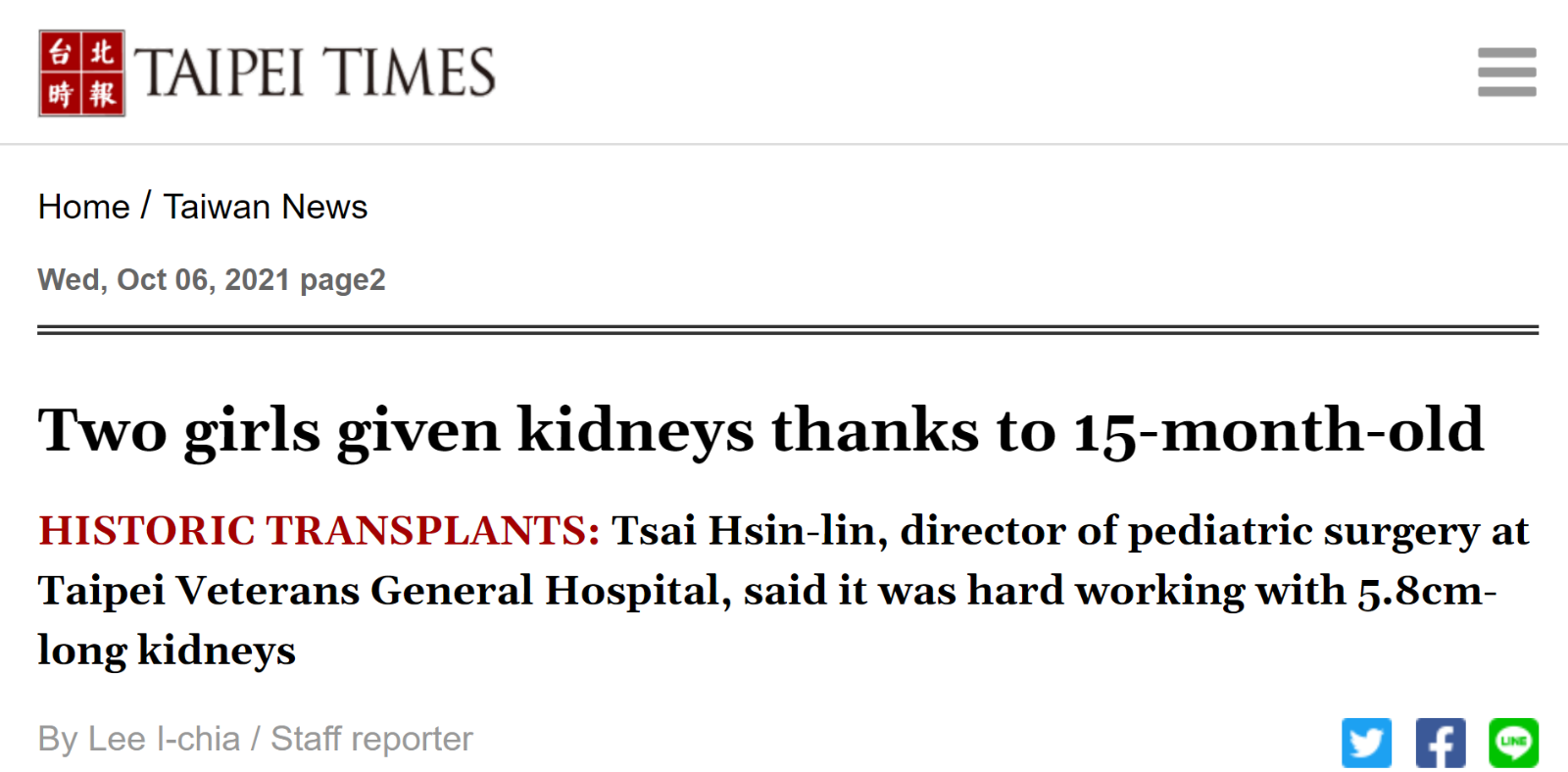The width and height of the screenshot is (1568, 772).
Task: Click the red HISTORIC TRANSPLANTS label
Action: (x=318, y=530)
